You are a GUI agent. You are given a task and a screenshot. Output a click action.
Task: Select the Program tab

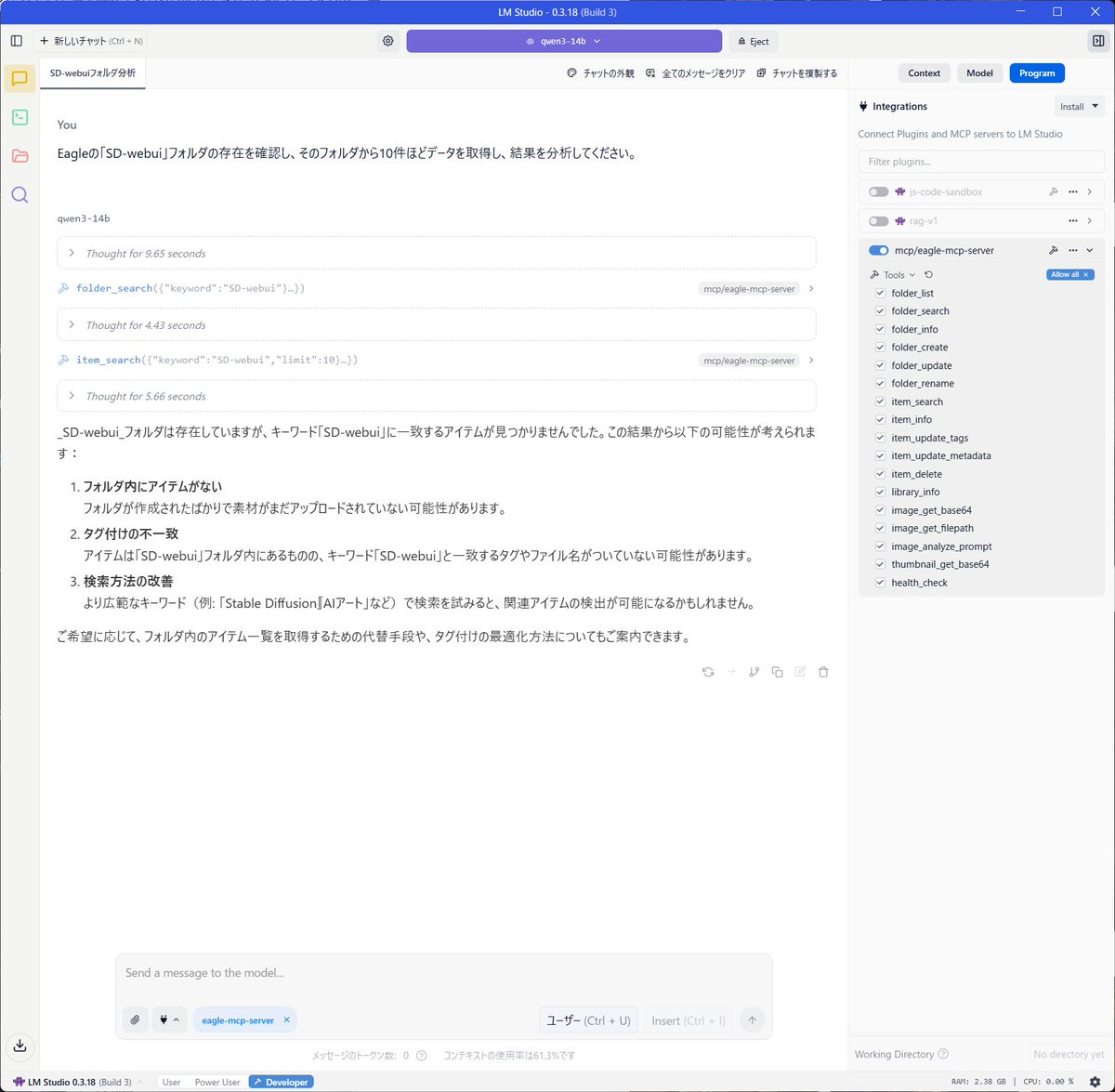coord(1037,72)
